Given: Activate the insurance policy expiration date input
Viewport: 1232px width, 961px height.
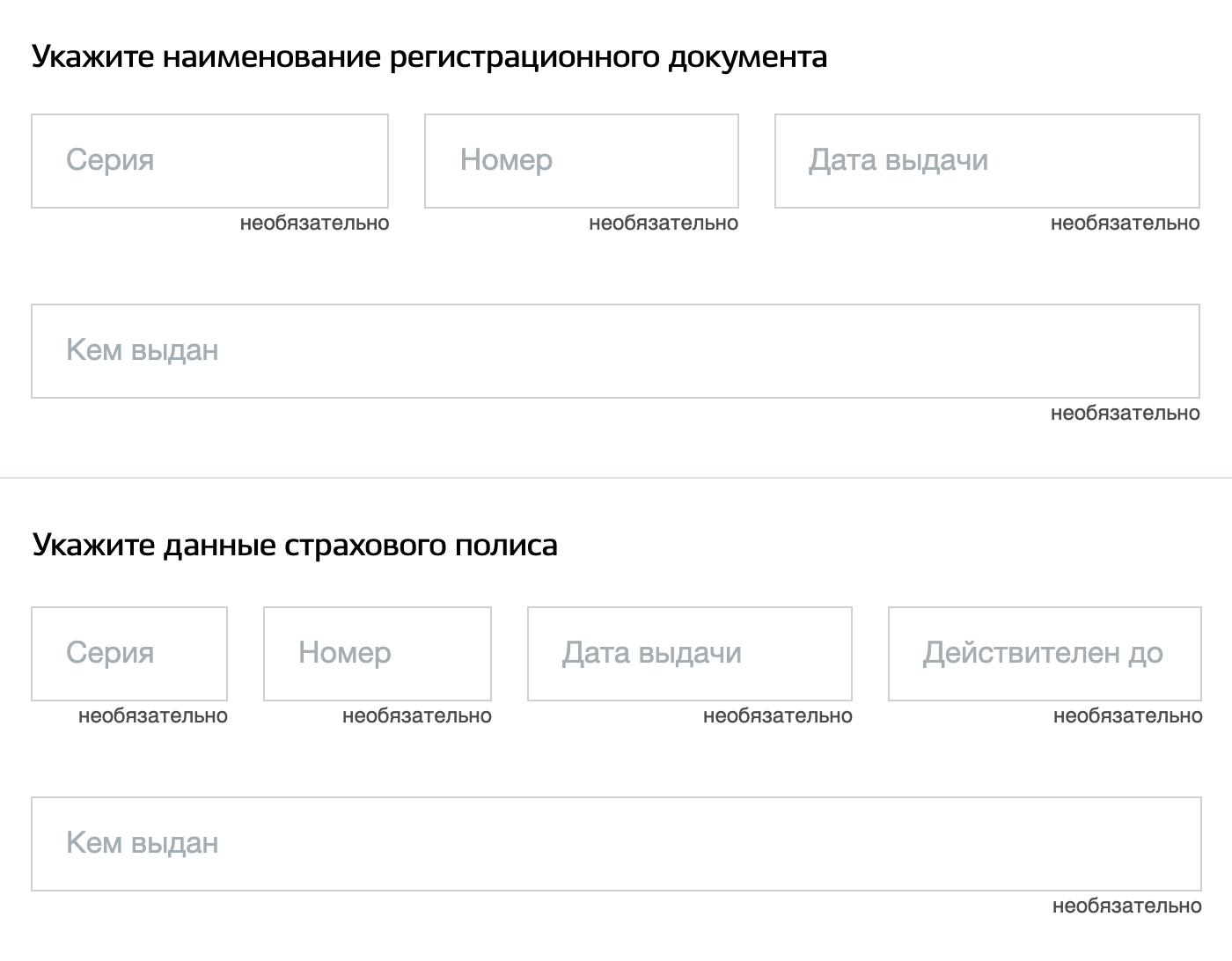Looking at the screenshot, I should point(1045,653).
